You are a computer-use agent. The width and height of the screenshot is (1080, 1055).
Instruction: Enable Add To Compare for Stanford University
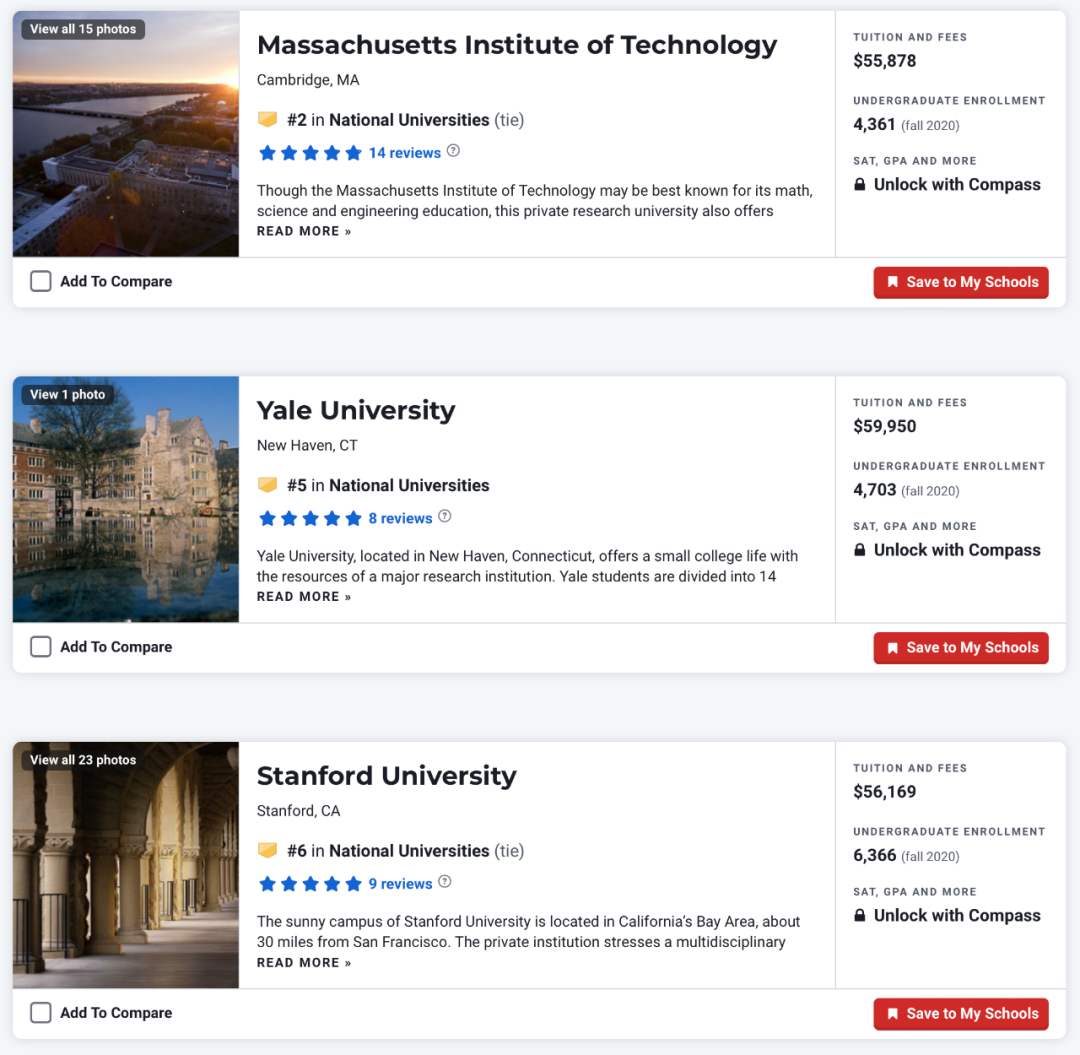(x=40, y=1013)
